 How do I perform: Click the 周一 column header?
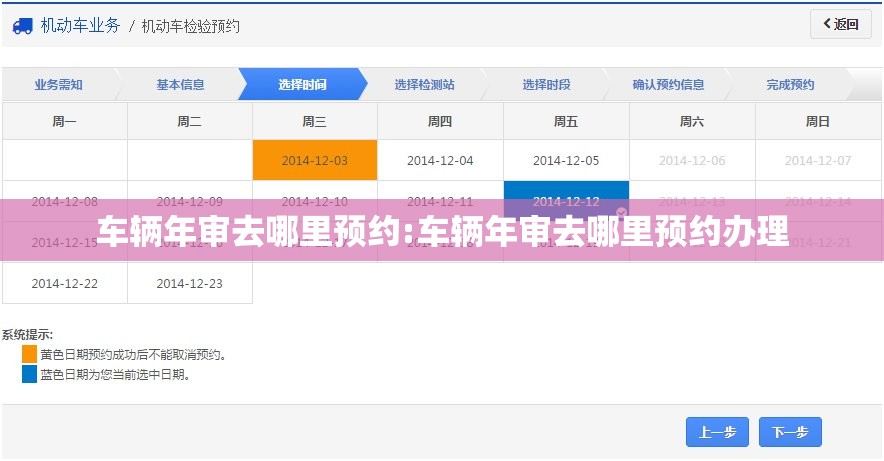point(65,121)
